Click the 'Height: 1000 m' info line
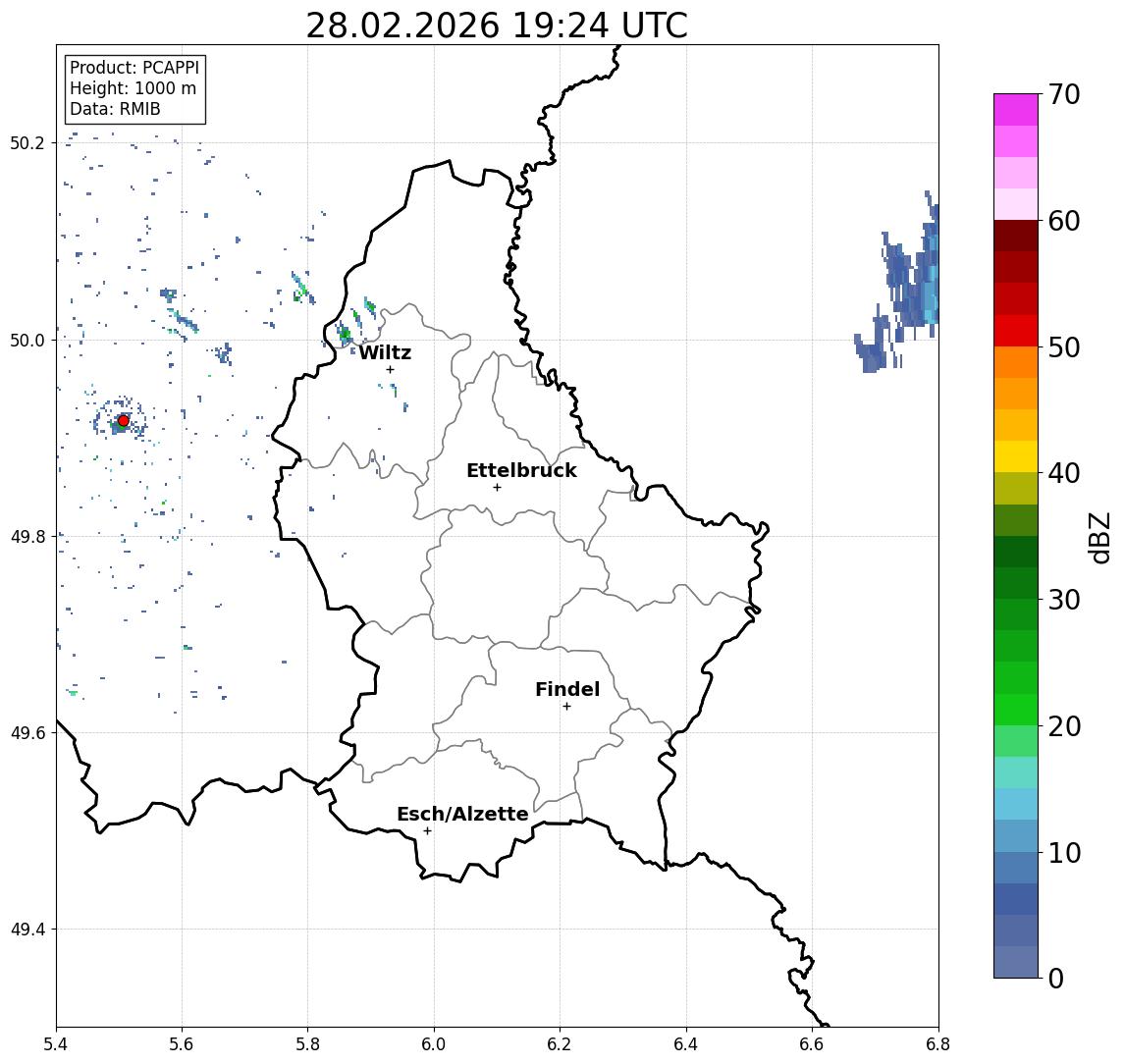Screen dimensions: 1124x1064 (x=133, y=88)
